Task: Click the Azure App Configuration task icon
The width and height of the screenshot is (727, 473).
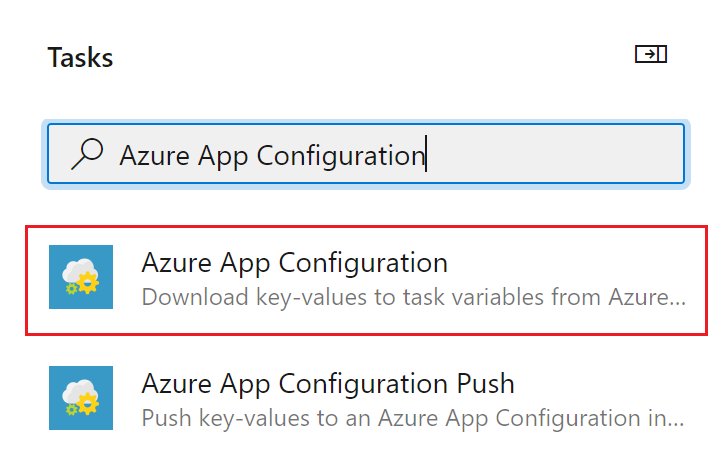Action: pyautogui.click(x=81, y=278)
